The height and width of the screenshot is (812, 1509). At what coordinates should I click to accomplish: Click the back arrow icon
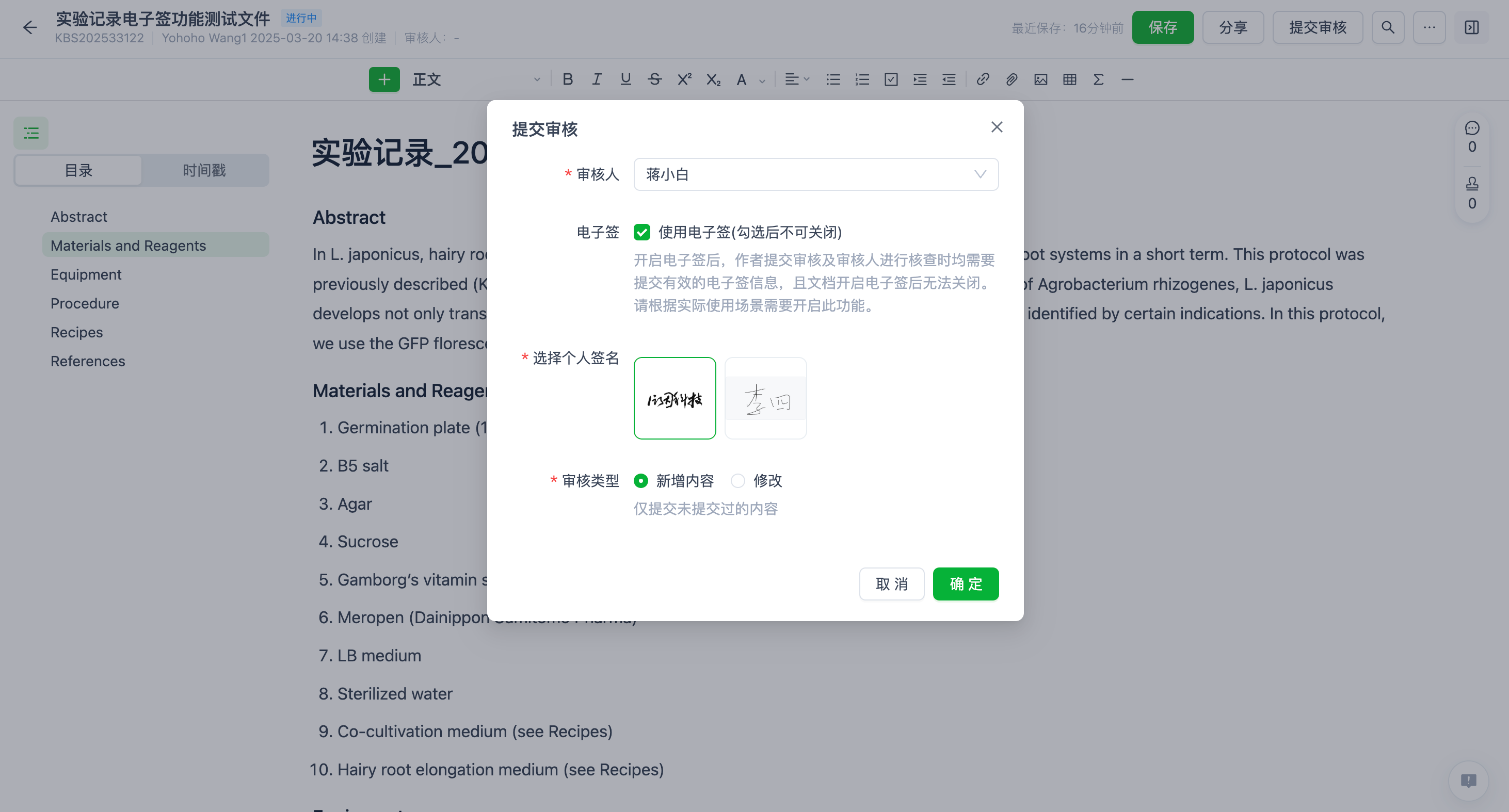[30, 27]
